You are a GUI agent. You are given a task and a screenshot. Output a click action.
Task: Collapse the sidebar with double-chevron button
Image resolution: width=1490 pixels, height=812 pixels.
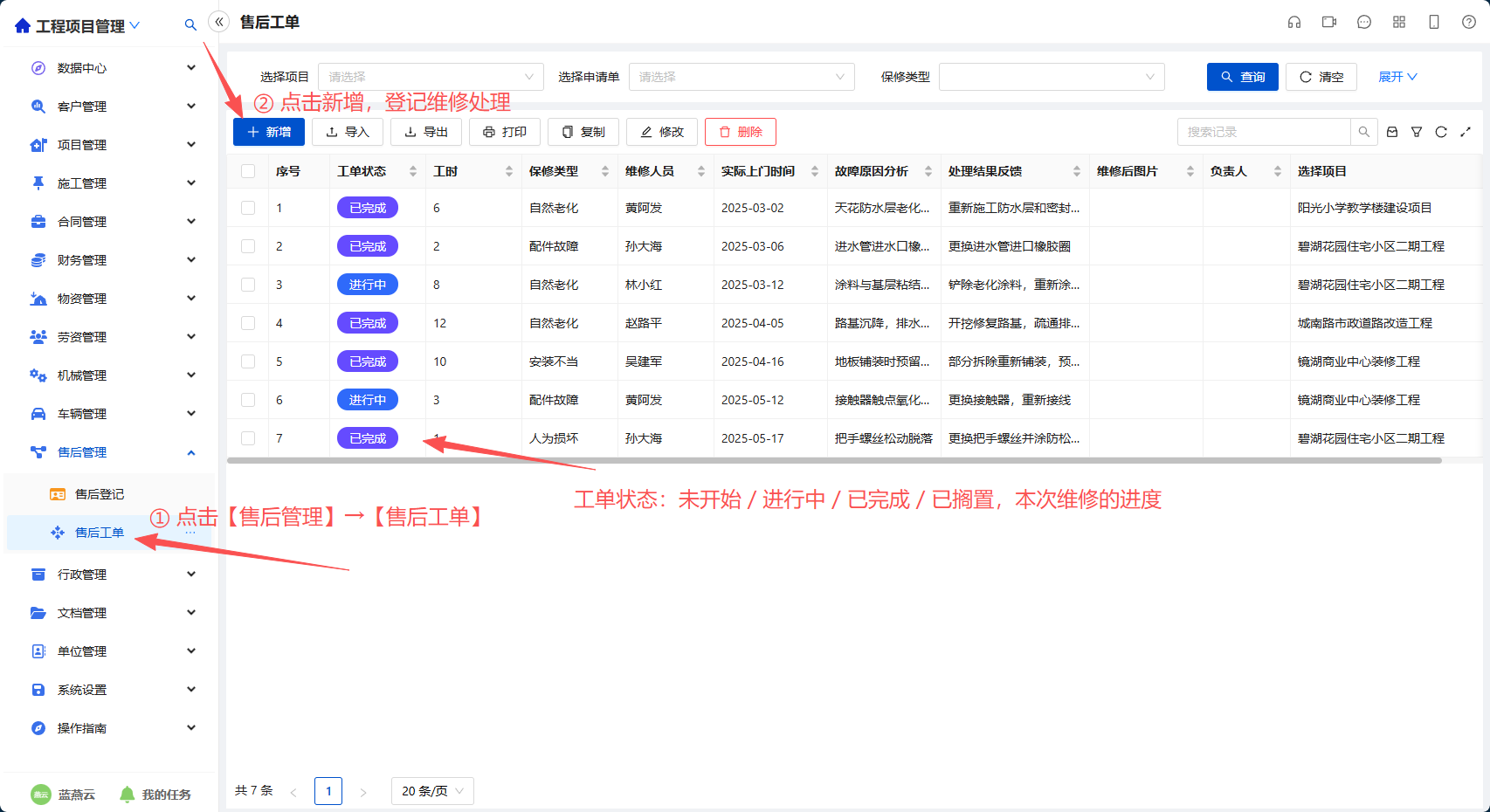pyautogui.click(x=219, y=22)
